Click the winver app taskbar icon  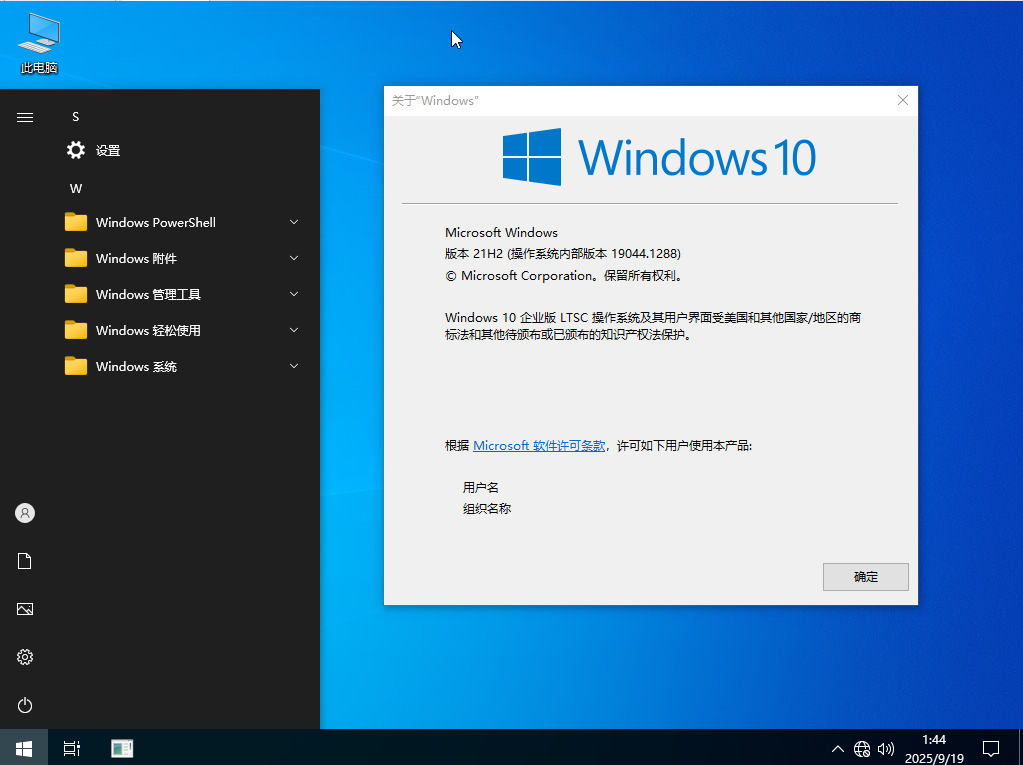pos(122,748)
